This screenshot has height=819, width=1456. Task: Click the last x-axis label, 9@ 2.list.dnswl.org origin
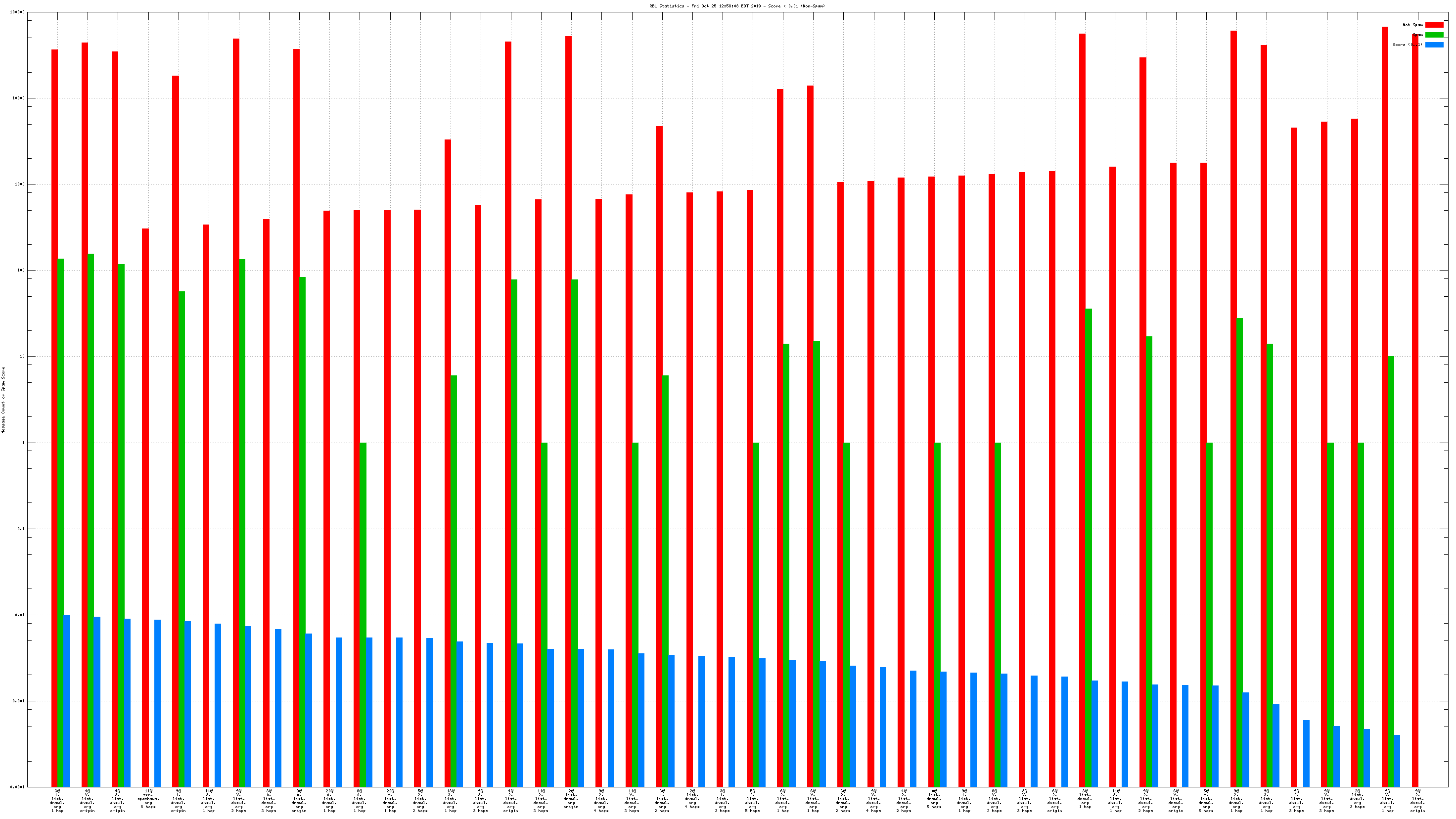[1417, 801]
